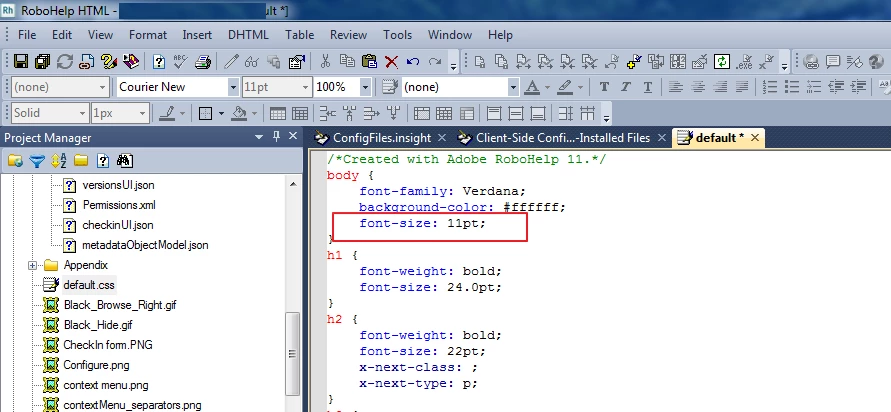Open the Courier New font dropdown
The image size is (891, 412).
233,88
